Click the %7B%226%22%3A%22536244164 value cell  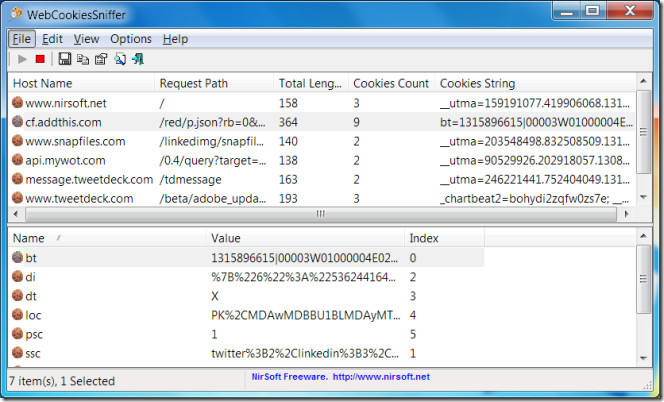pos(303,277)
